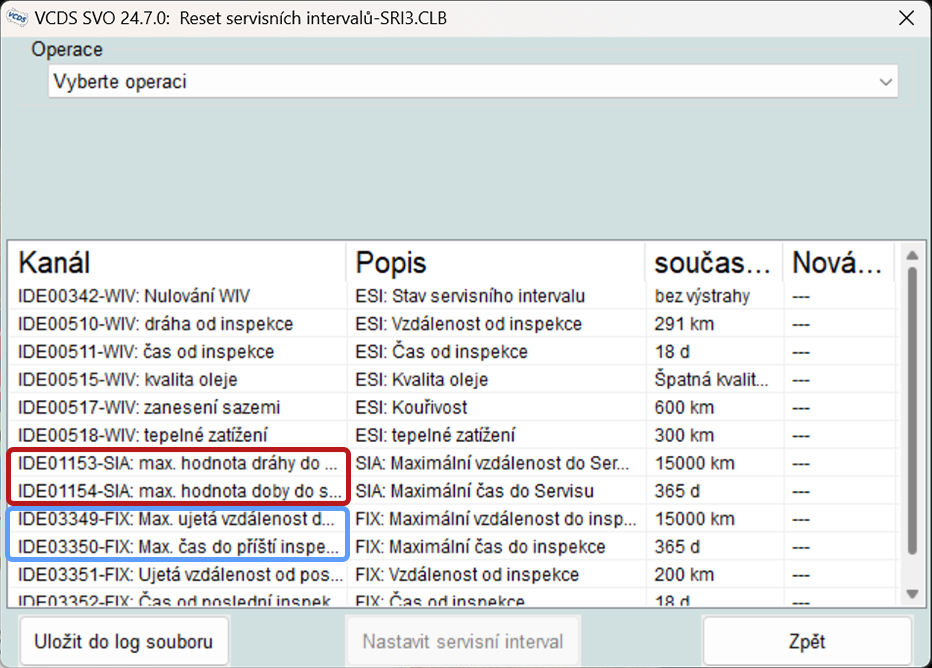The height and width of the screenshot is (668, 932).
Task: Click the 'bez výstrahy' value
Action: click(702, 296)
